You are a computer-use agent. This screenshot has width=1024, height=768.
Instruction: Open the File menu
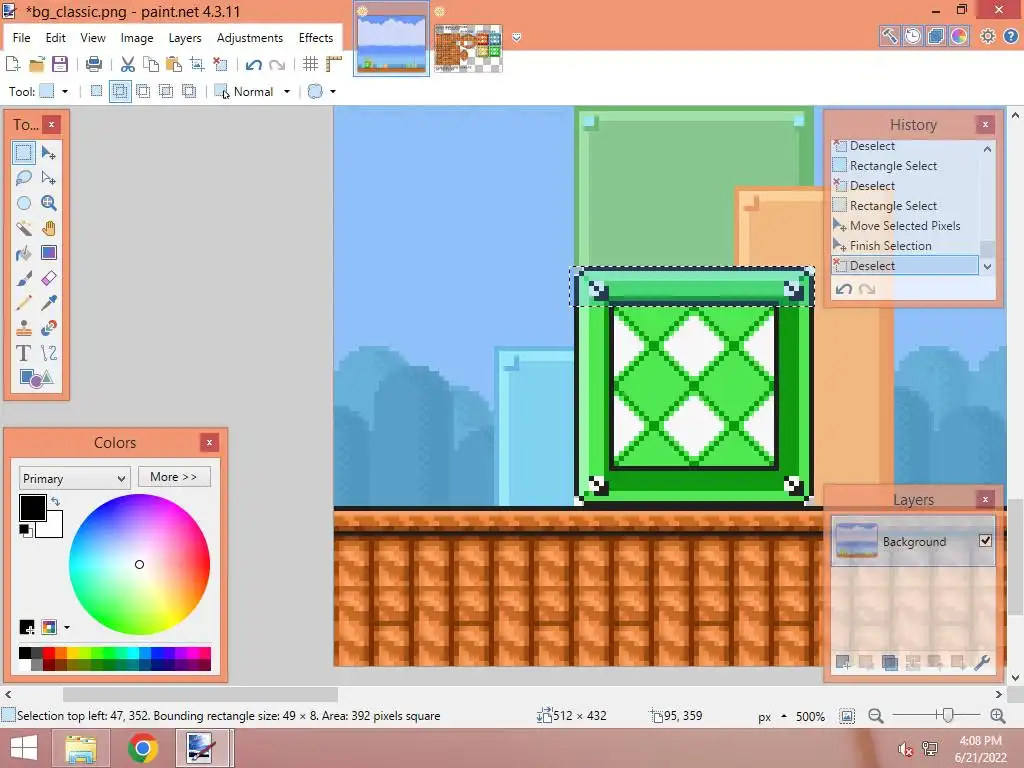pyautogui.click(x=22, y=38)
